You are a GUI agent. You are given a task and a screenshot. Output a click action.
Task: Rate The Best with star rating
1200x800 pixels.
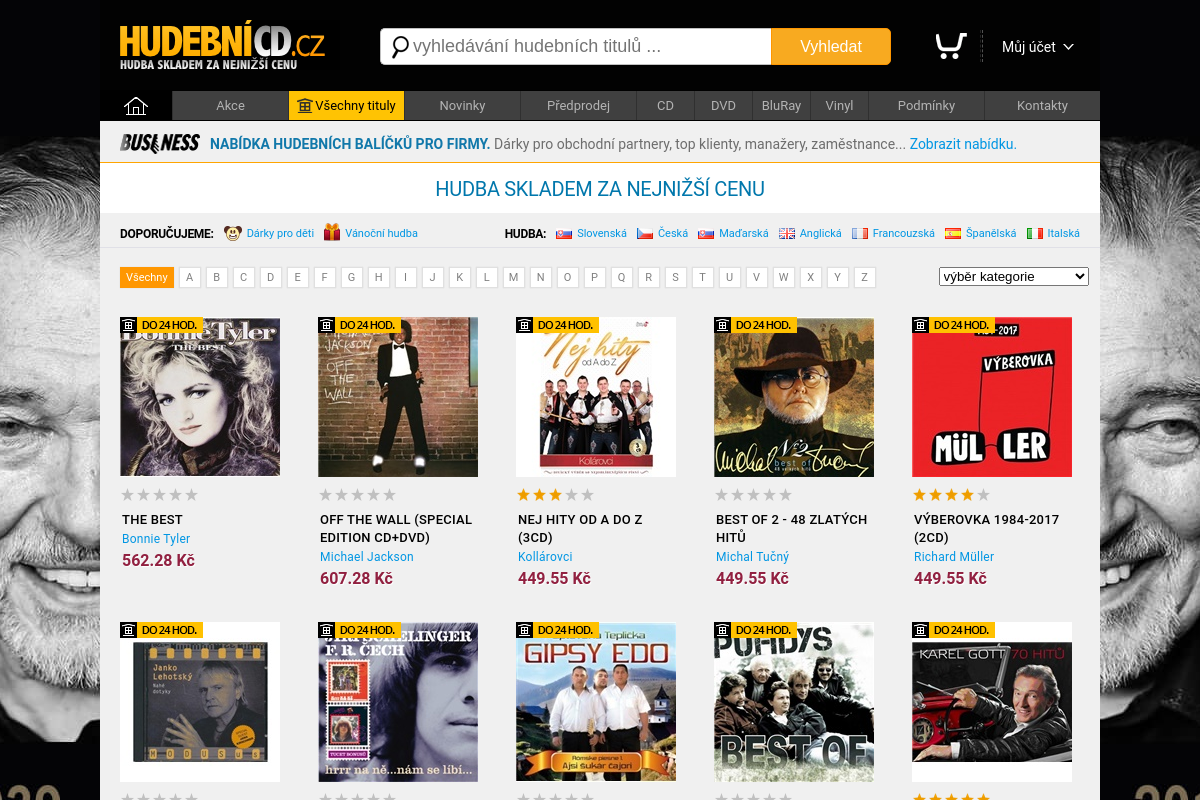click(160, 495)
